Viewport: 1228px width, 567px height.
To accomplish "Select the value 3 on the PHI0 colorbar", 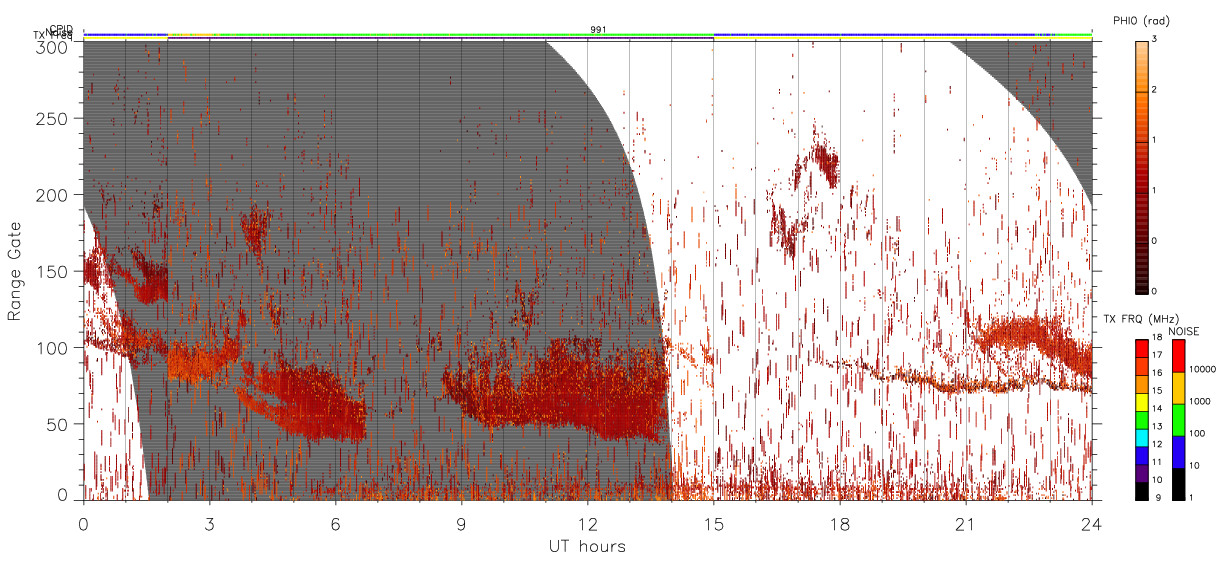I will coord(1155,40).
